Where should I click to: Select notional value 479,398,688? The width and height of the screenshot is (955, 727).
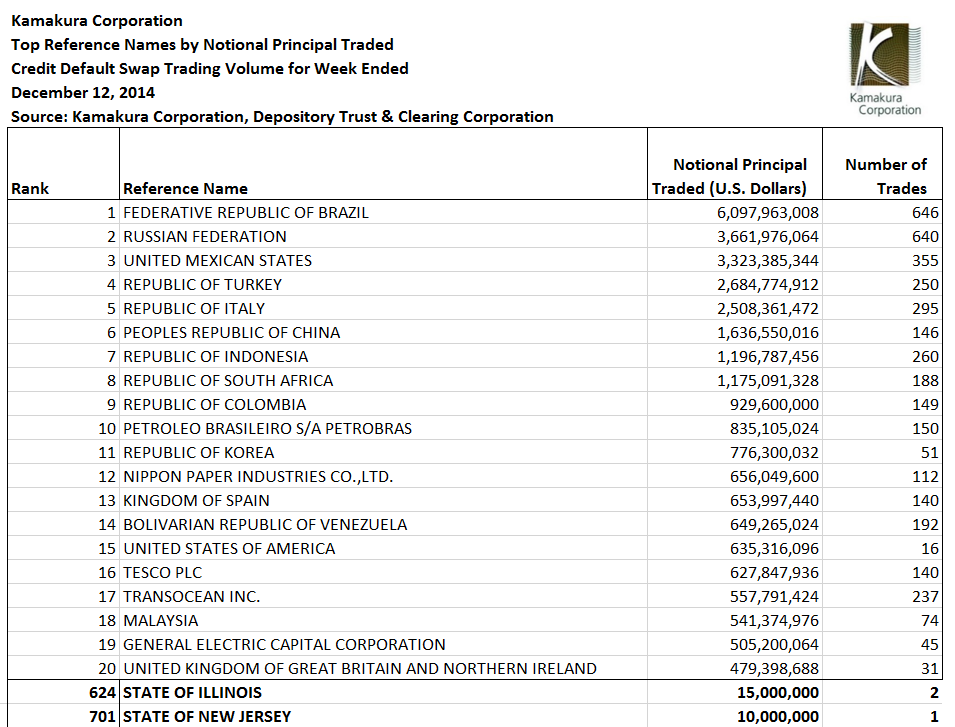pos(775,669)
